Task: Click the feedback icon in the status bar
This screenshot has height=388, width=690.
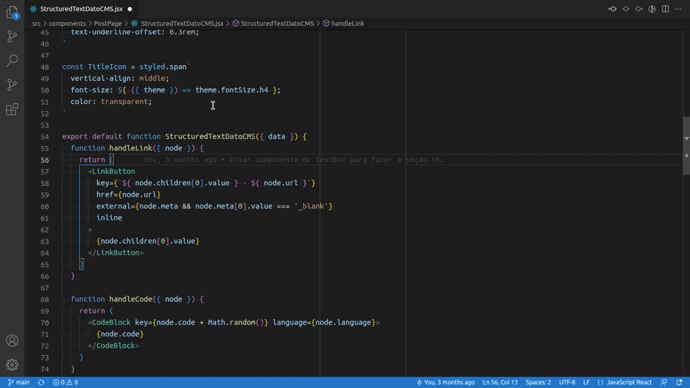Action: pyautogui.click(x=664, y=382)
